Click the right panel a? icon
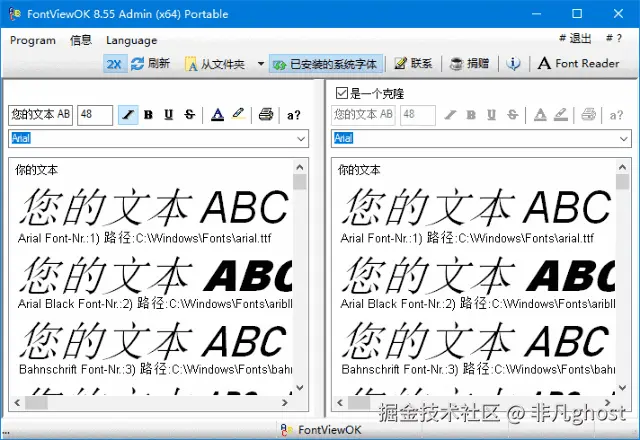The image size is (640, 440). click(616, 116)
